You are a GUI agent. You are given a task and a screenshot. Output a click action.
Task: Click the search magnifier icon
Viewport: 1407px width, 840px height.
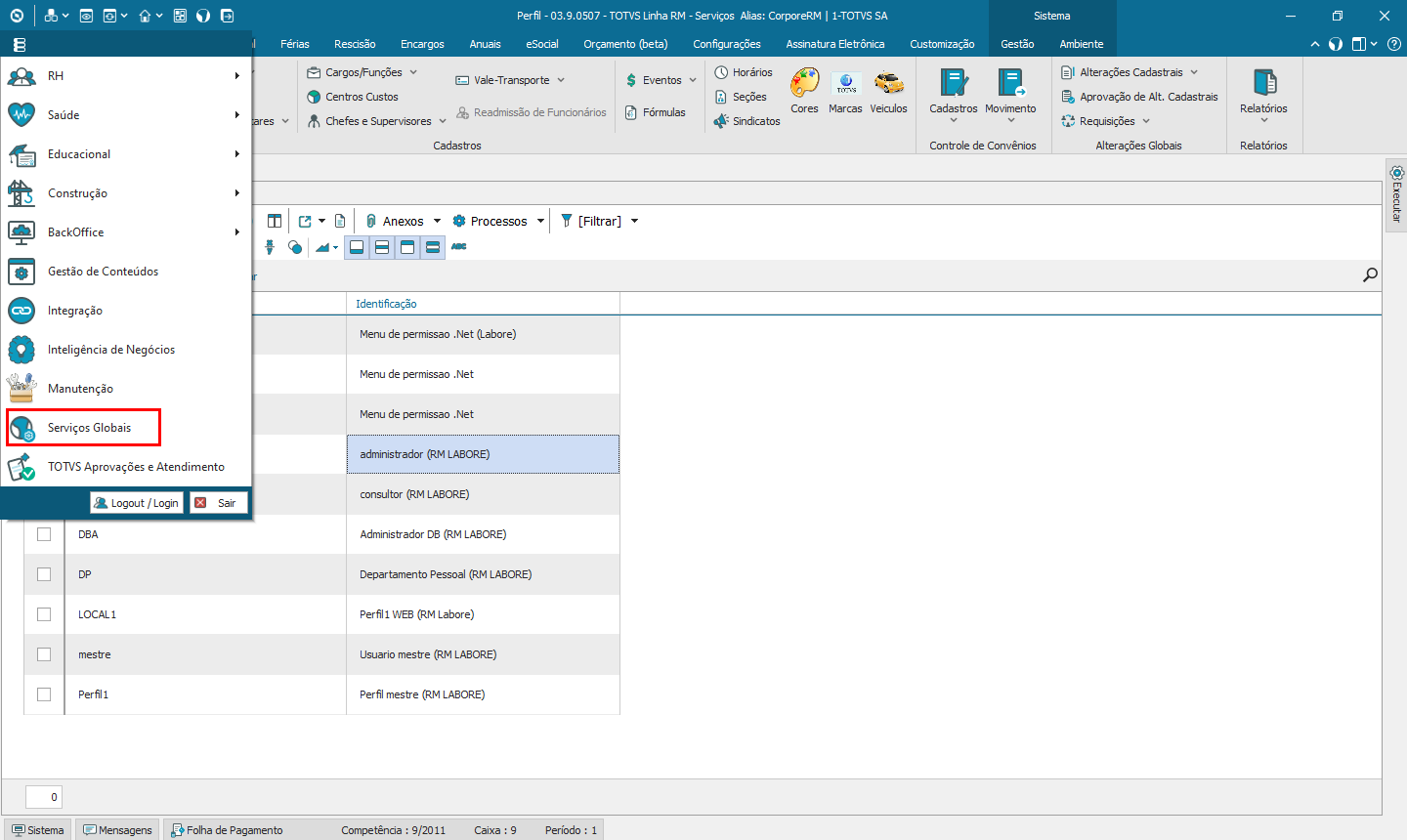pyautogui.click(x=1370, y=275)
